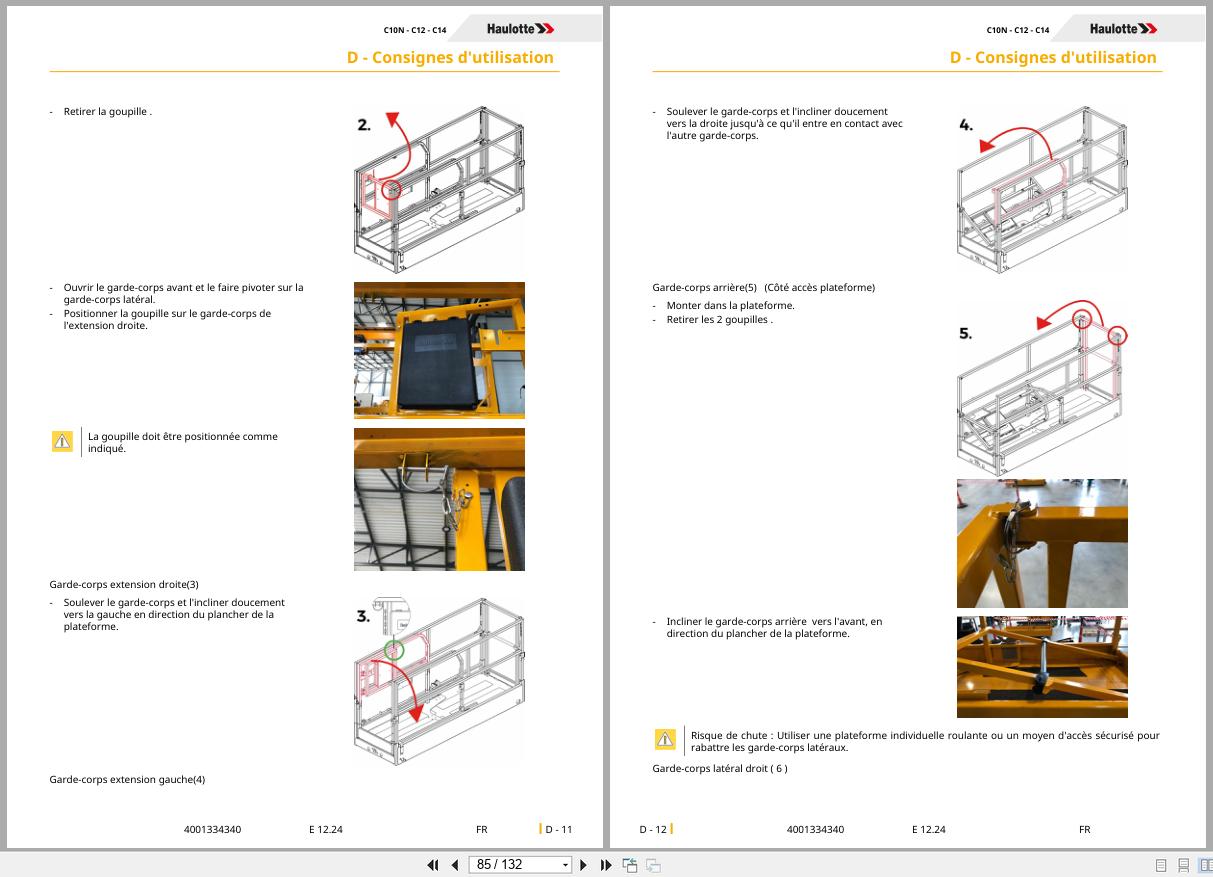The image size is (1213, 877).
Task: Click the page number field 85 / 132
Action: click(x=513, y=865)
